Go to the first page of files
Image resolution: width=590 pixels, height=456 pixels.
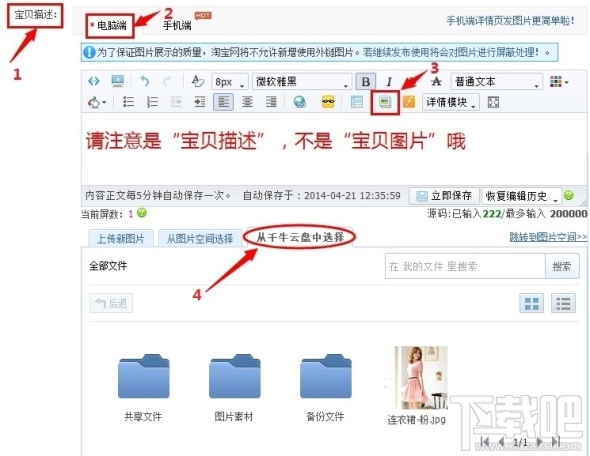(x=485, y=442)
